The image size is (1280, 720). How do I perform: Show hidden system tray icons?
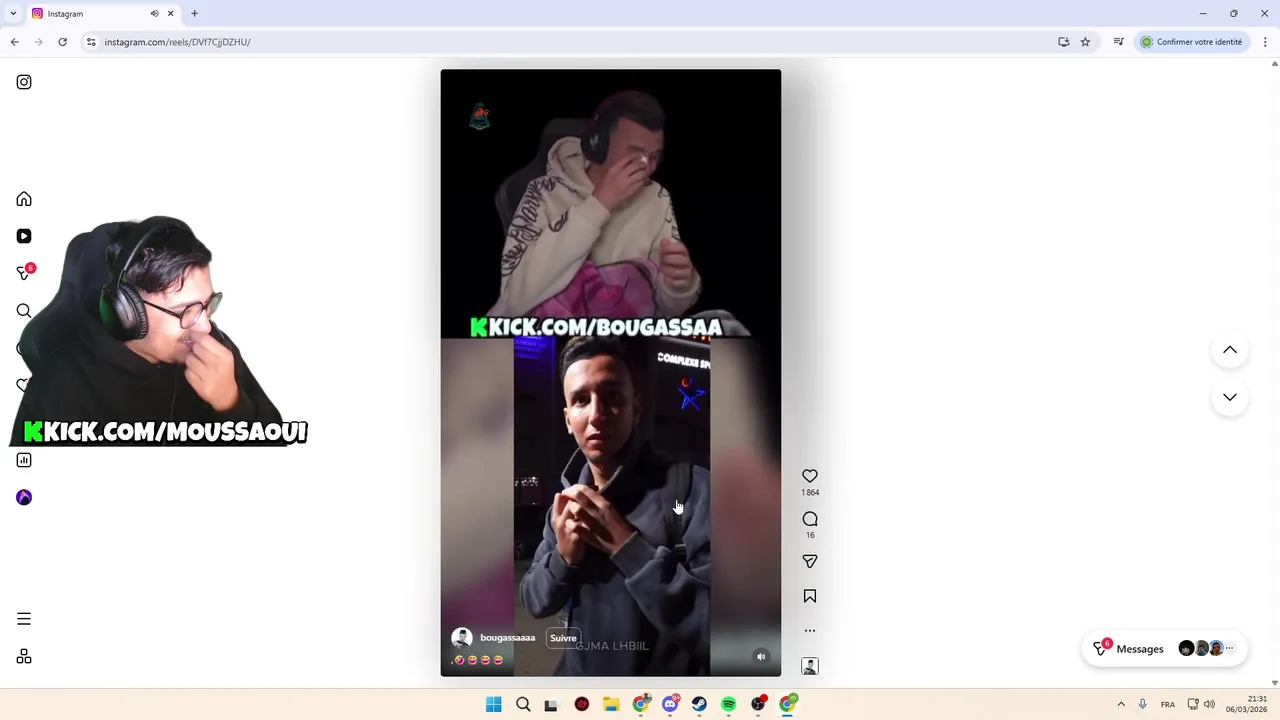pos(1121,704)
